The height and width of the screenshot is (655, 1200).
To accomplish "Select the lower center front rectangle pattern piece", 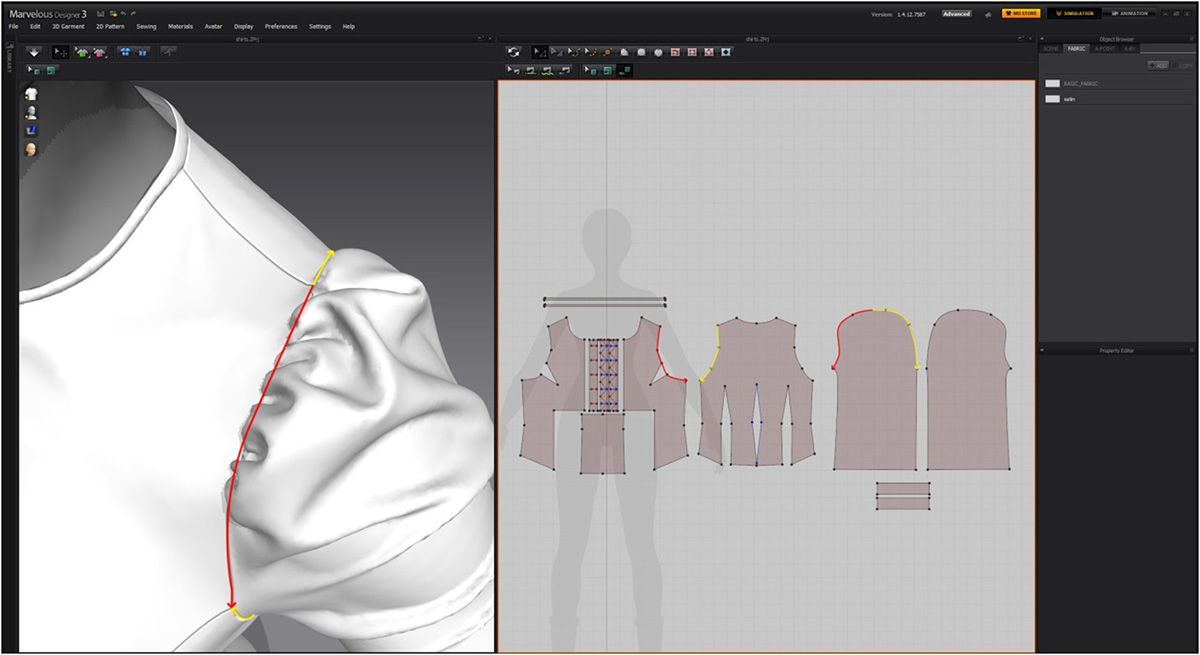I will (x=603, y=443).
